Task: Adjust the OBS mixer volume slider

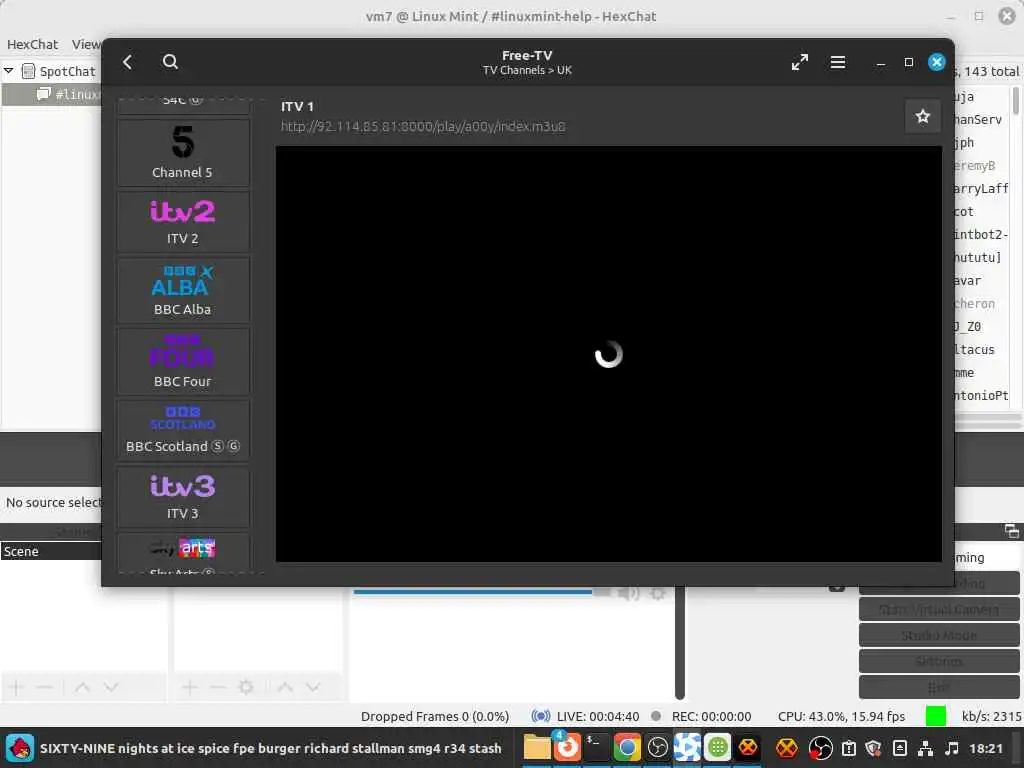Action: pyautogui.click(x=482, y=592)
